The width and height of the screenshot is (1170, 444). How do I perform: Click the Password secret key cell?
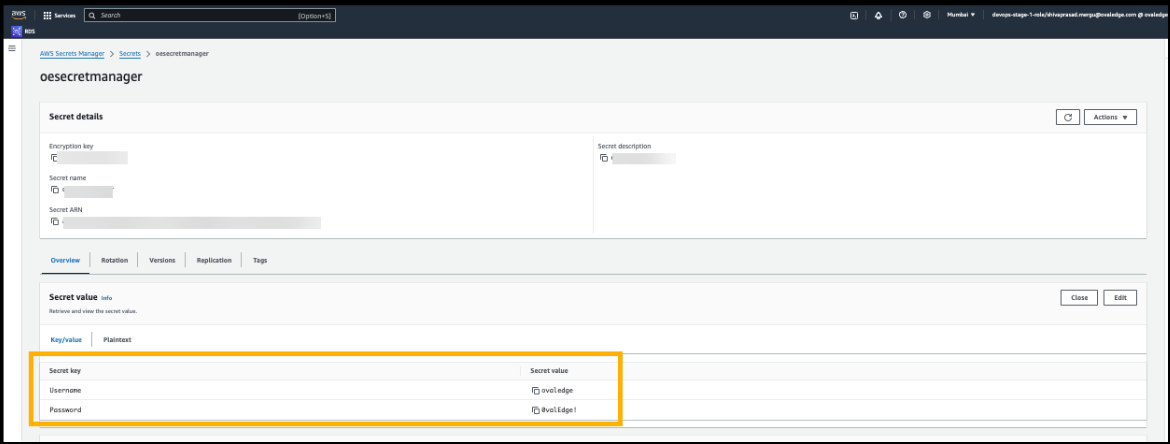65,410
